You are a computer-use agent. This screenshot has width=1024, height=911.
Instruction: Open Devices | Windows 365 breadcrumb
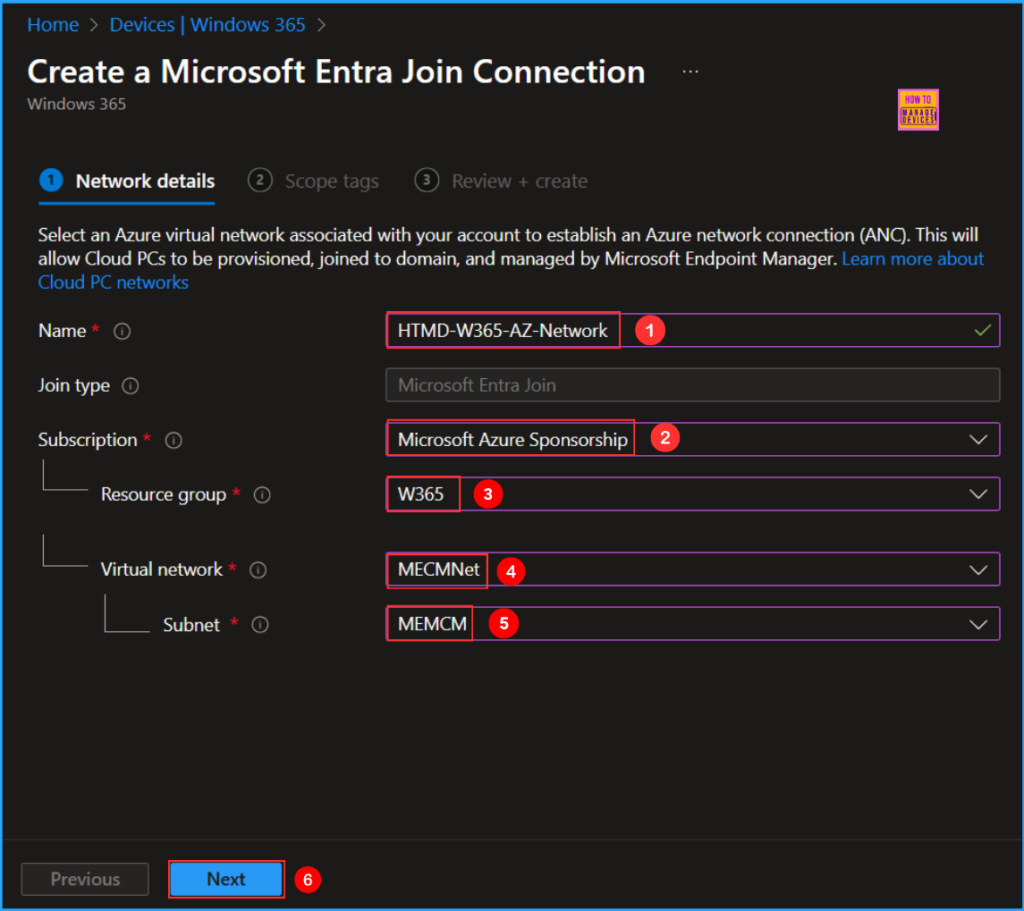coord(208,25)
